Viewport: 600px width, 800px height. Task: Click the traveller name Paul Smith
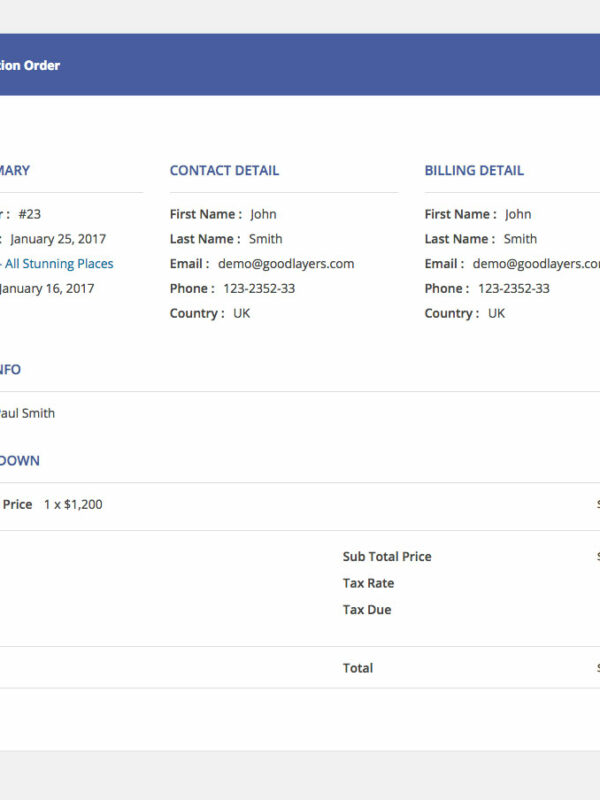click(28, 414)
